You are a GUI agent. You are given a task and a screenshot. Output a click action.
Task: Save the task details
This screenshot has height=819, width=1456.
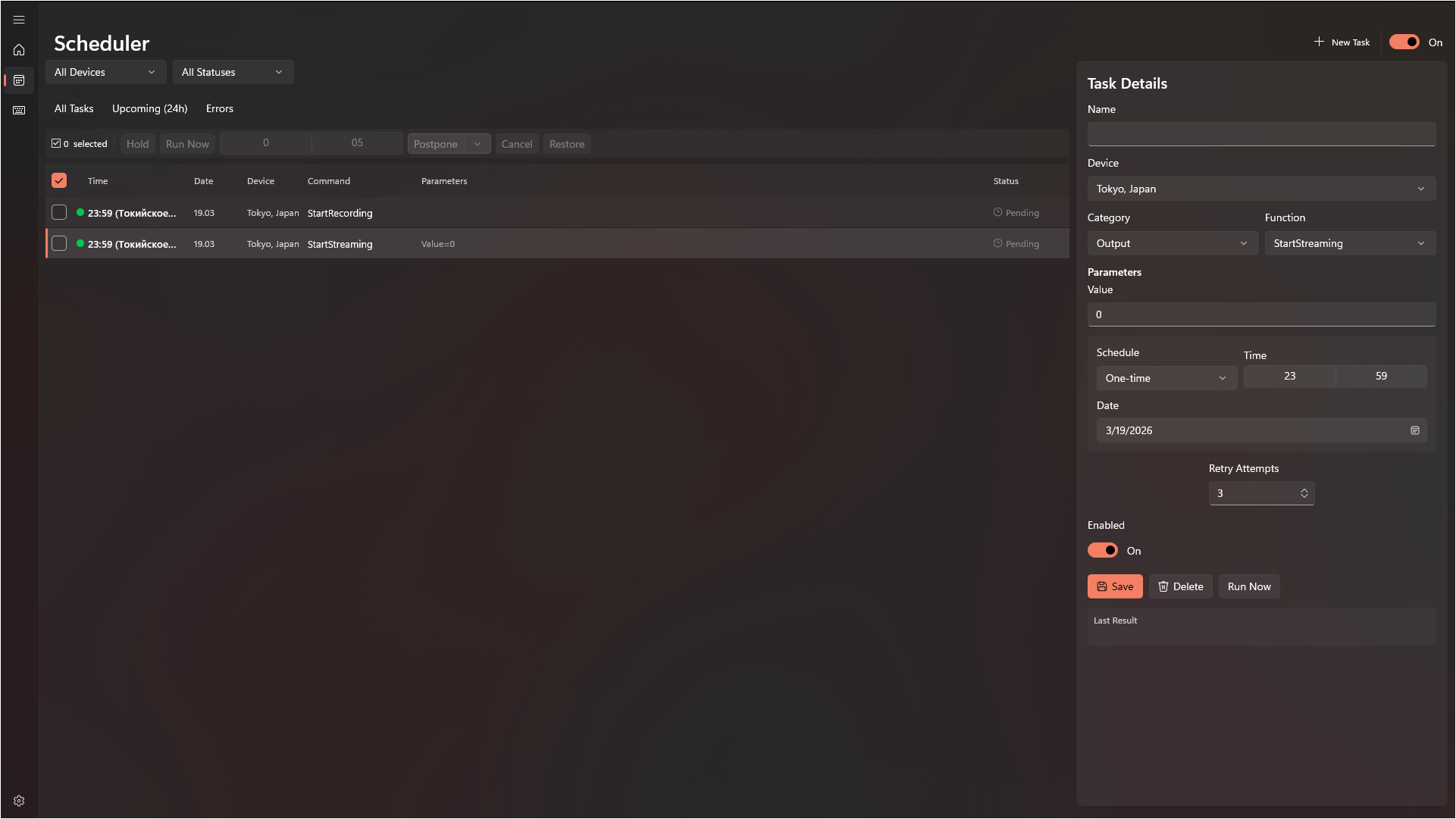click(x=1114, y=586)
